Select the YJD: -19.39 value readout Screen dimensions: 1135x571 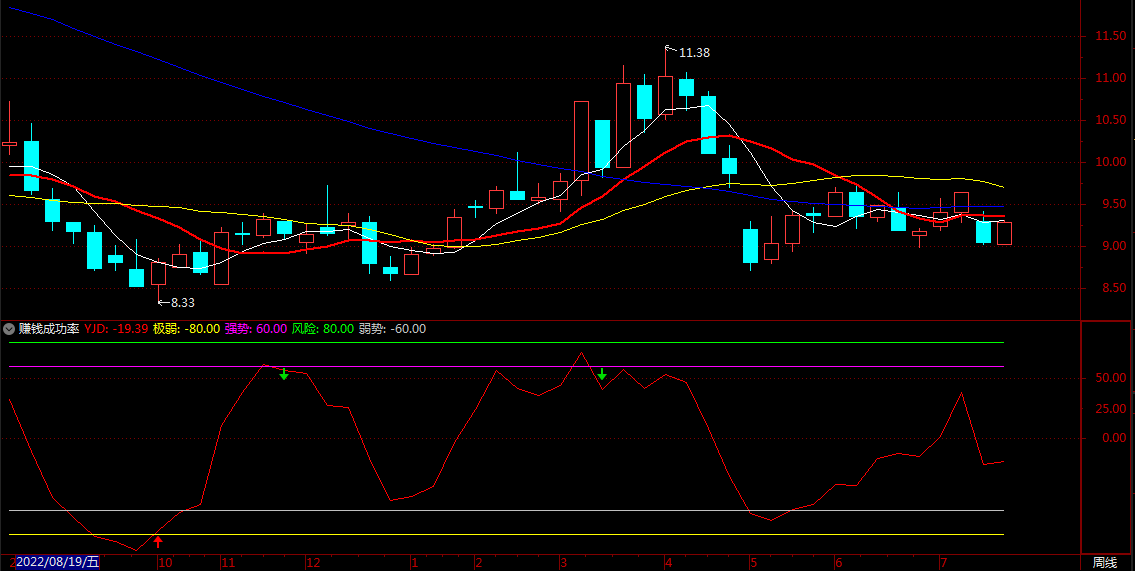coord(117,329)
